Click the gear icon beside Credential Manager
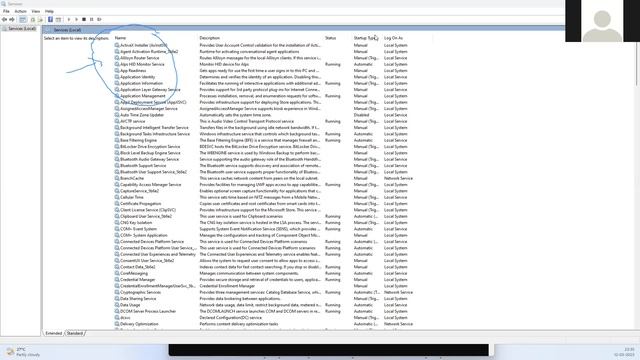The height and width of the screenshot is (360, 640). click(117, 280)
